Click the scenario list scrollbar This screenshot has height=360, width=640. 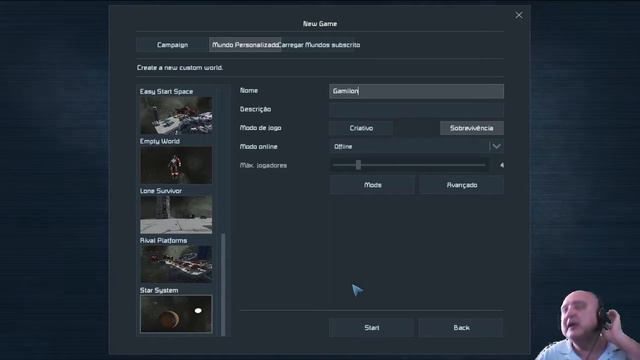(223, 284)
